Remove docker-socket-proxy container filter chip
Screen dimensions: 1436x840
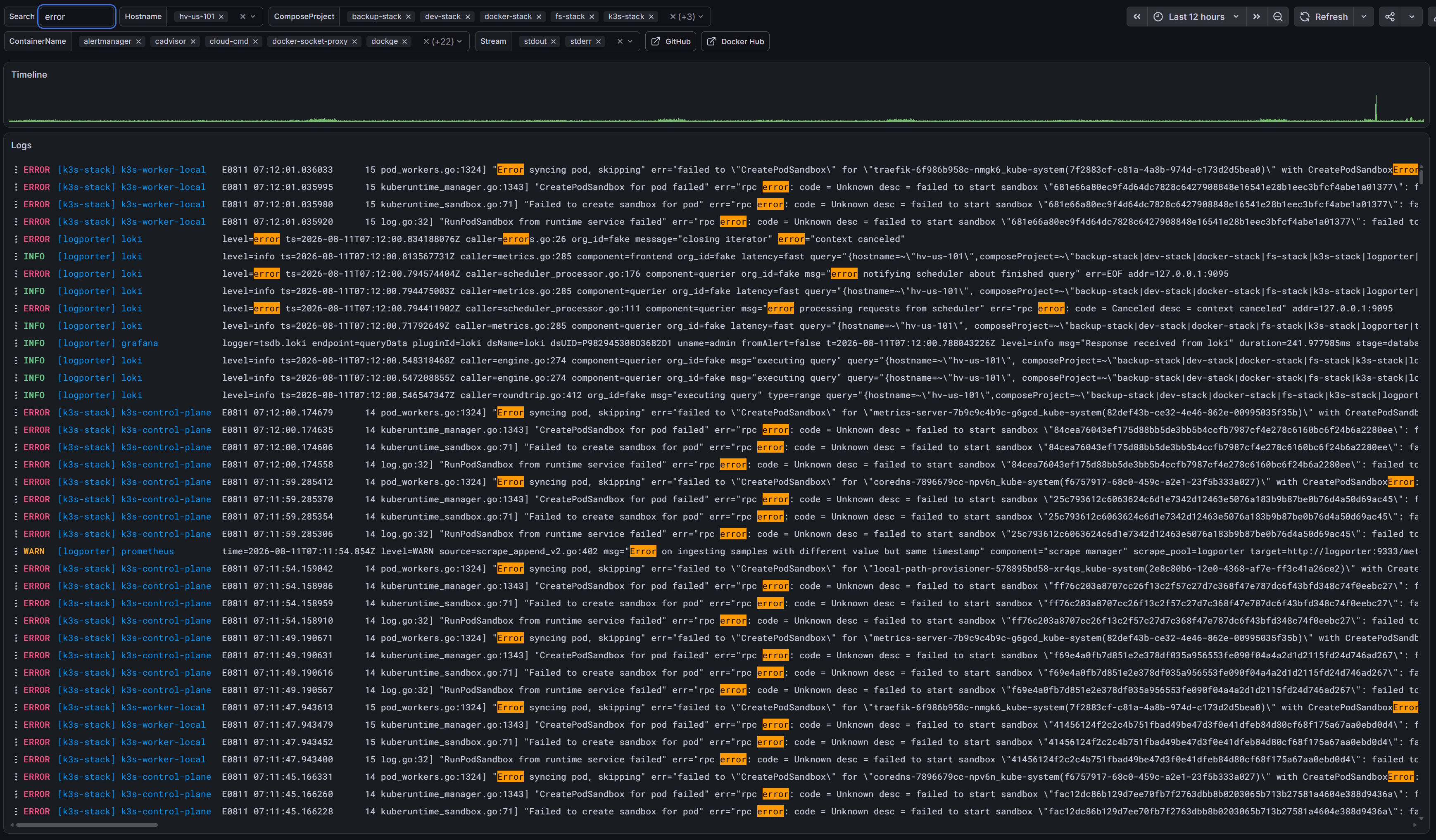tap(354, 42)
